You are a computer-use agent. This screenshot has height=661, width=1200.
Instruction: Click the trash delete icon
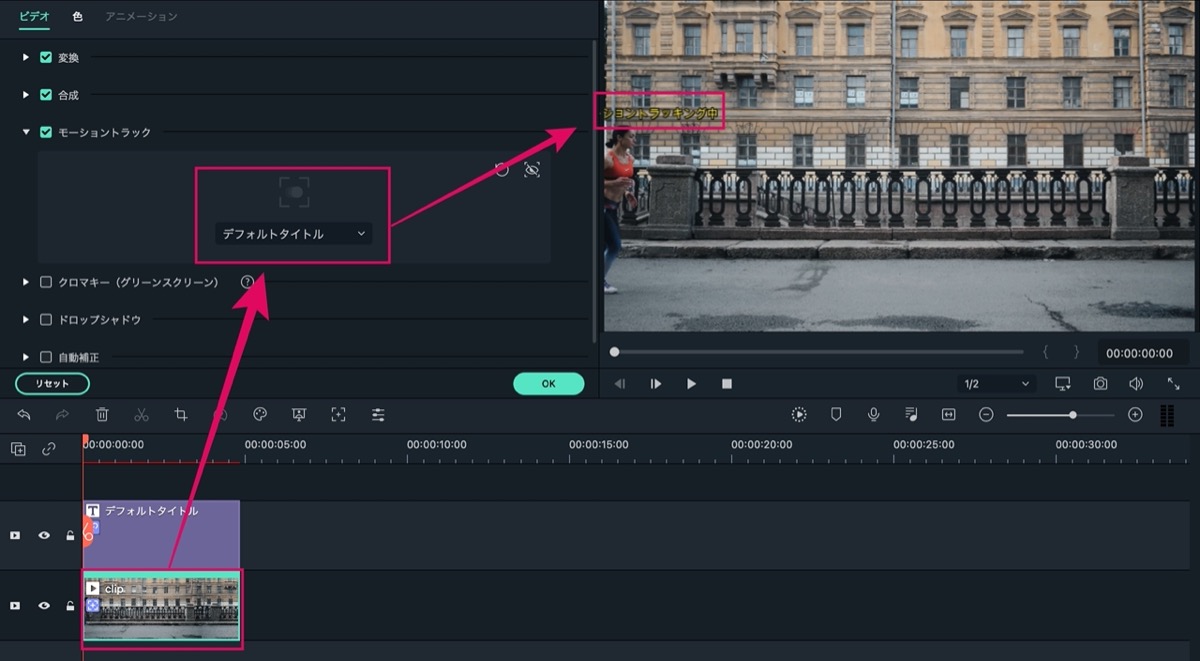click(x=102, y=414)
